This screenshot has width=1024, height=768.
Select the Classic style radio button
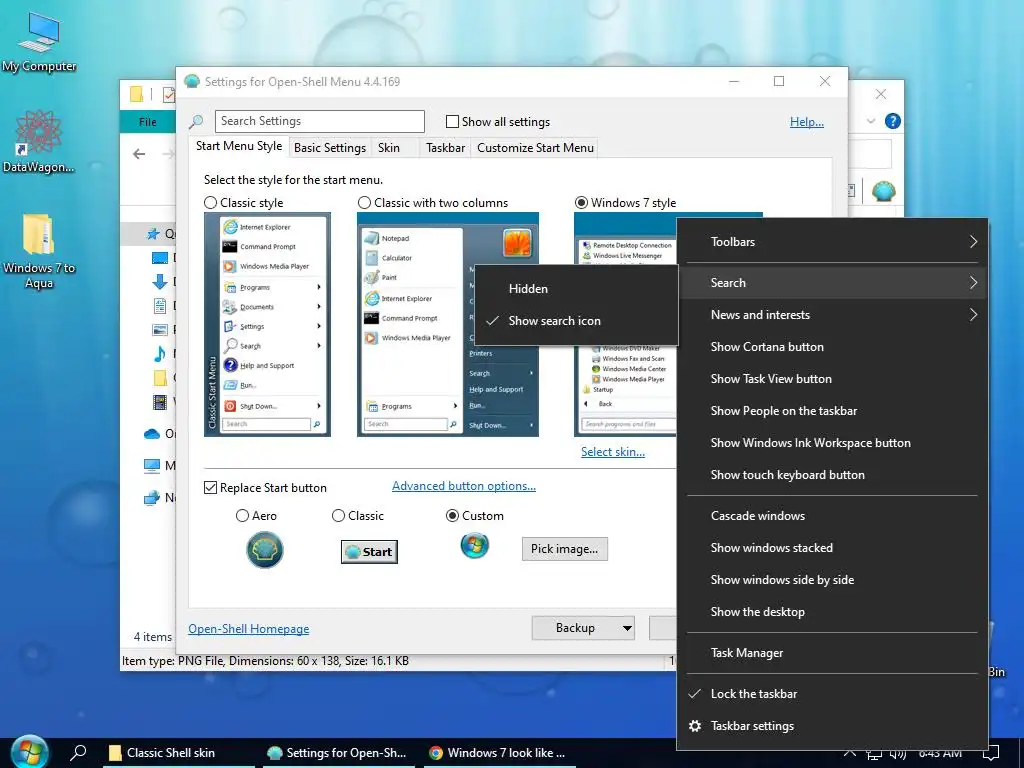tap(210, 203)
